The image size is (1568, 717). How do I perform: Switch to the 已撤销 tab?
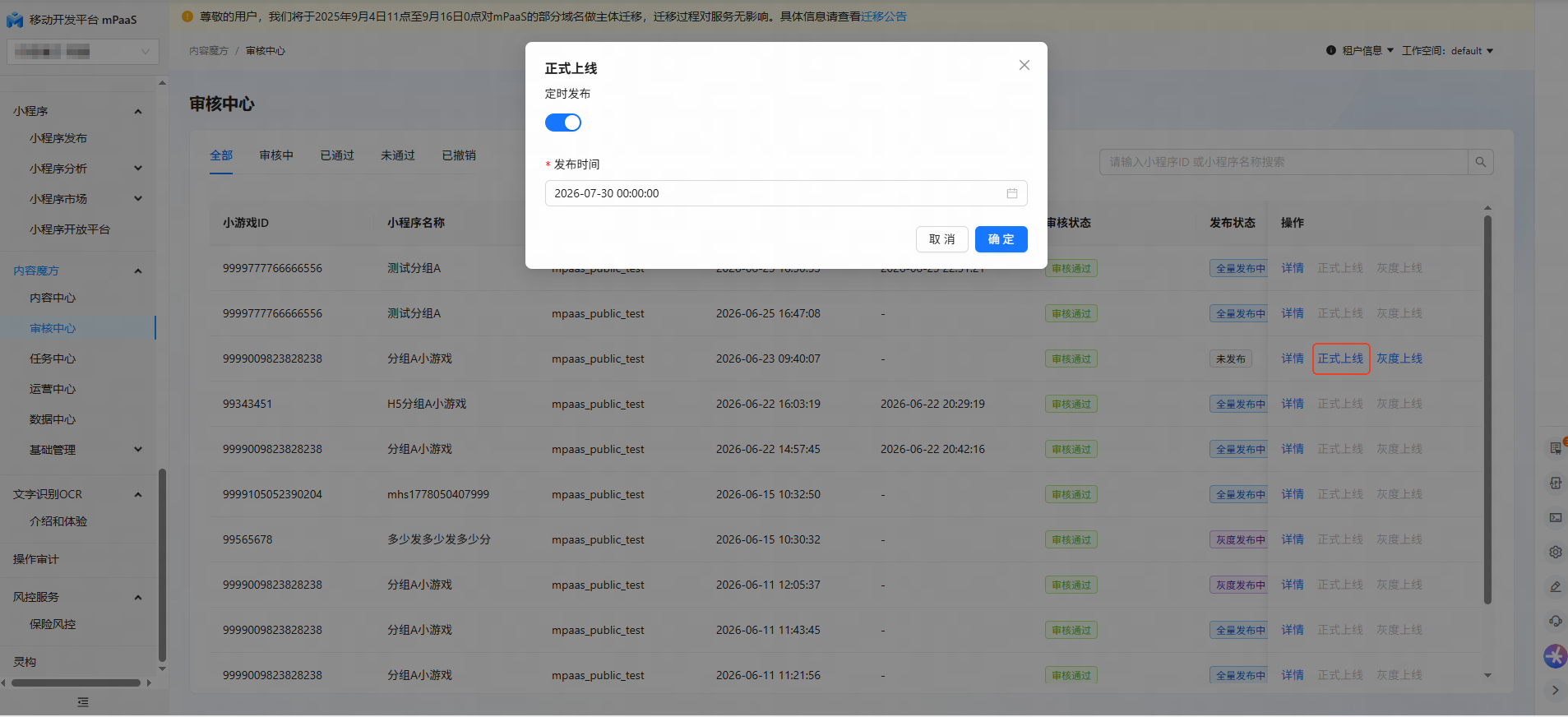(x=459, y=155)
